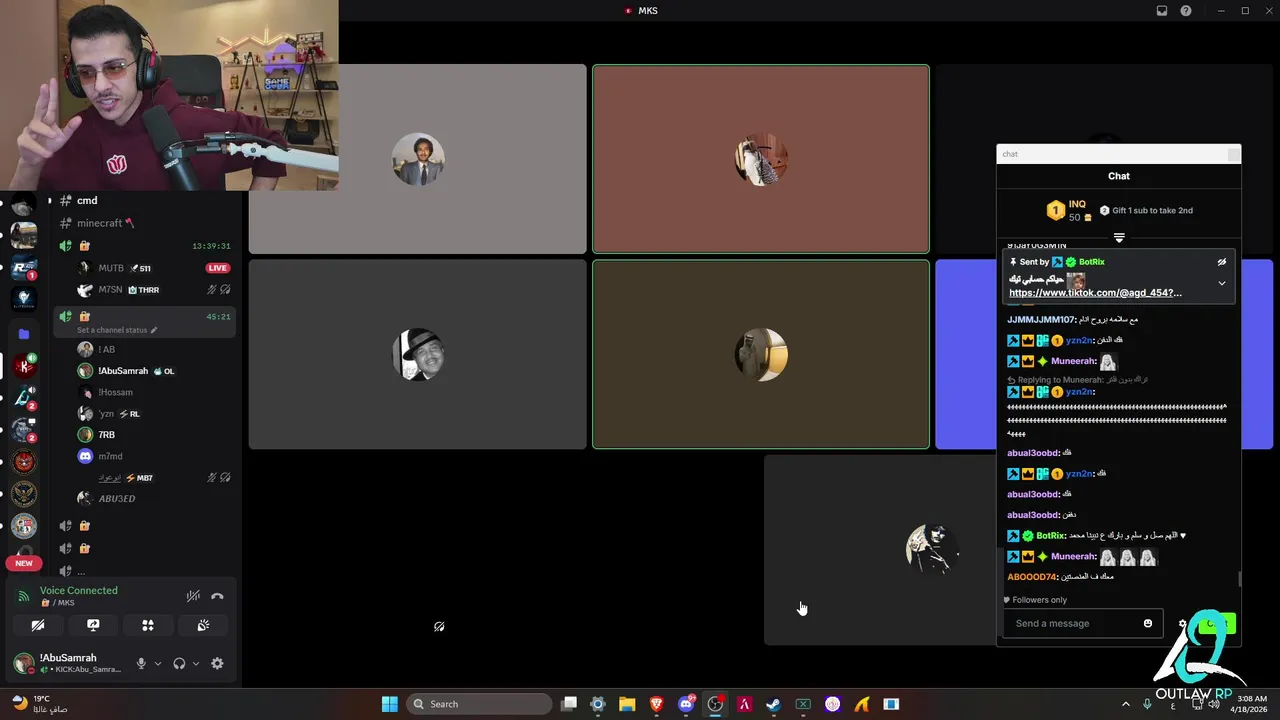Viewport: 1280px width, 720px height.
Task: Disconnect from the voice channel
Action: point(217,596)
